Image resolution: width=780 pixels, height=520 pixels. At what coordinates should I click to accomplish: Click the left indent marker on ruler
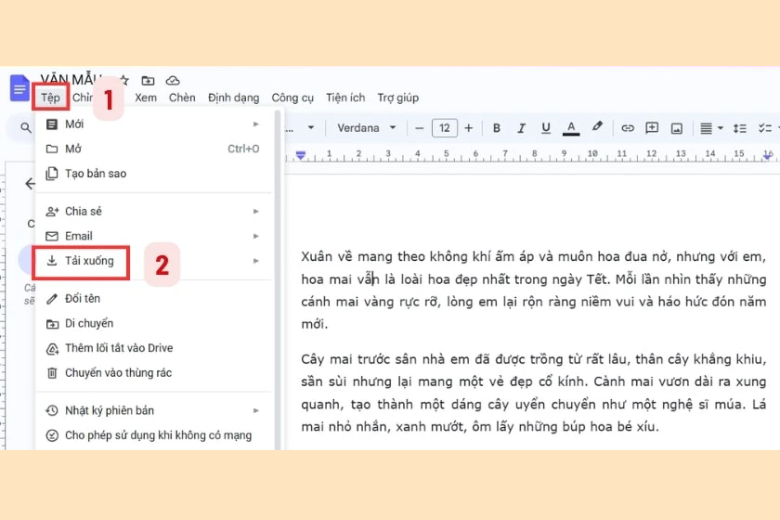[300, 155]
